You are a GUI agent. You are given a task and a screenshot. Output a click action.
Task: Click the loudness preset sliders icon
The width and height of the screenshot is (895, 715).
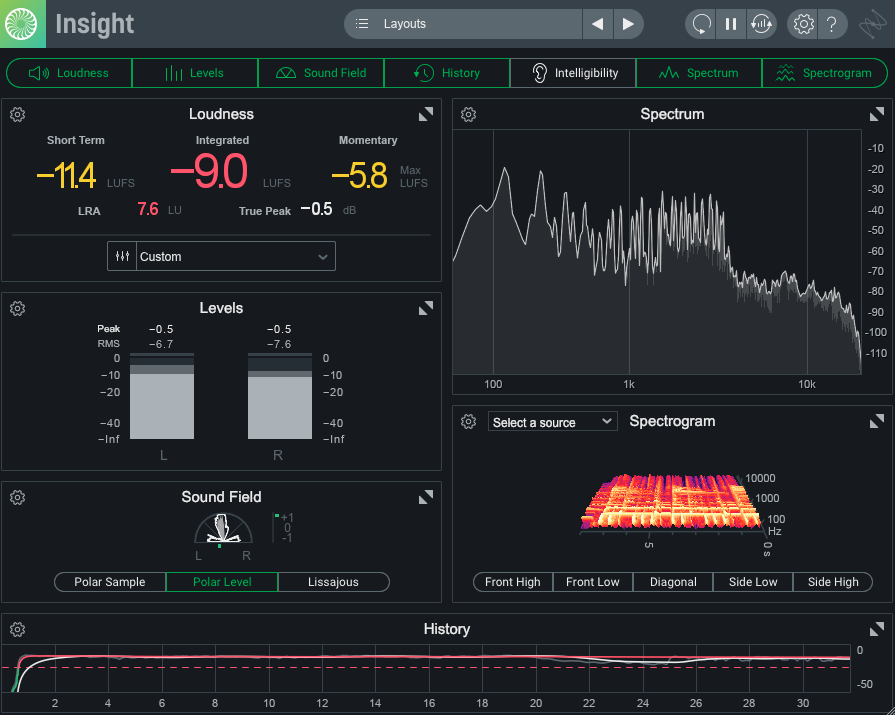click(x=122, y=256)
